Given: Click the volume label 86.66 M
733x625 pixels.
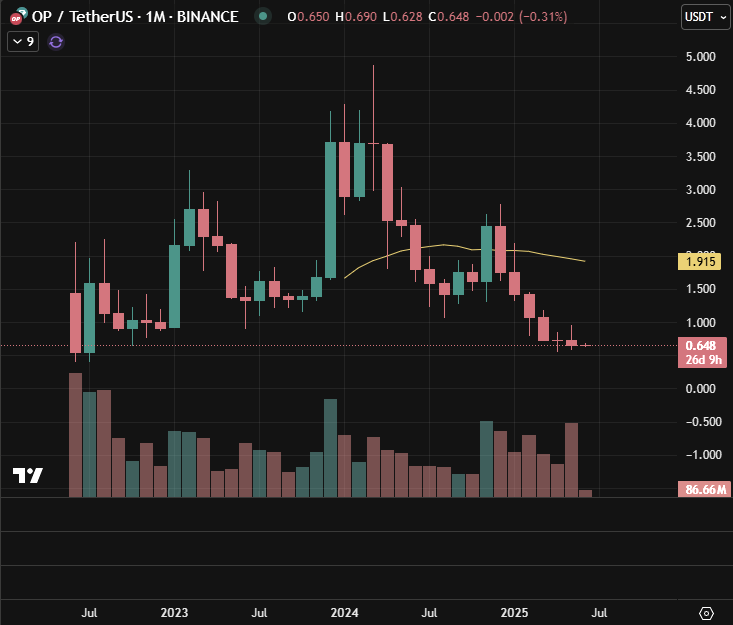Looking at the screenshot, I should pyautogui.click(x=705, y=489).
